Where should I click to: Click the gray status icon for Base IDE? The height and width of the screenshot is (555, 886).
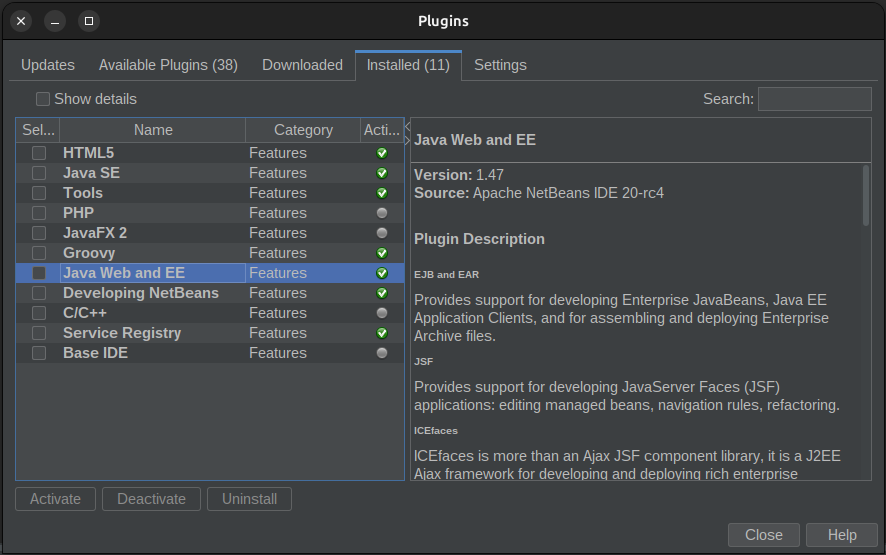381,353
